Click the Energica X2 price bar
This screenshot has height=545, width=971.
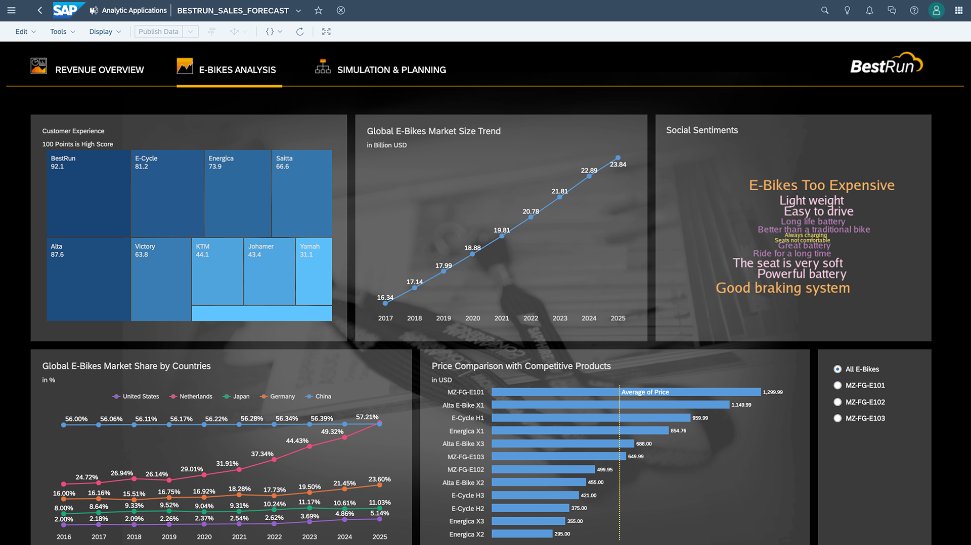pyautogui.click(x=522, y=534)
